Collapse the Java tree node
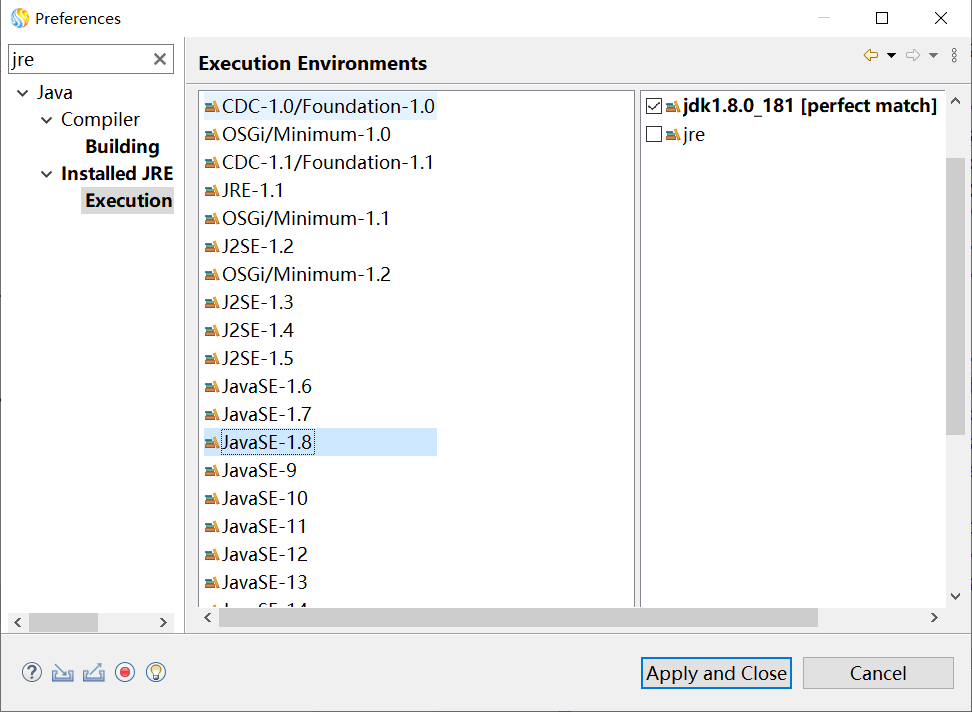This screenshot has height=712, width=972. (x=22, y=92)
